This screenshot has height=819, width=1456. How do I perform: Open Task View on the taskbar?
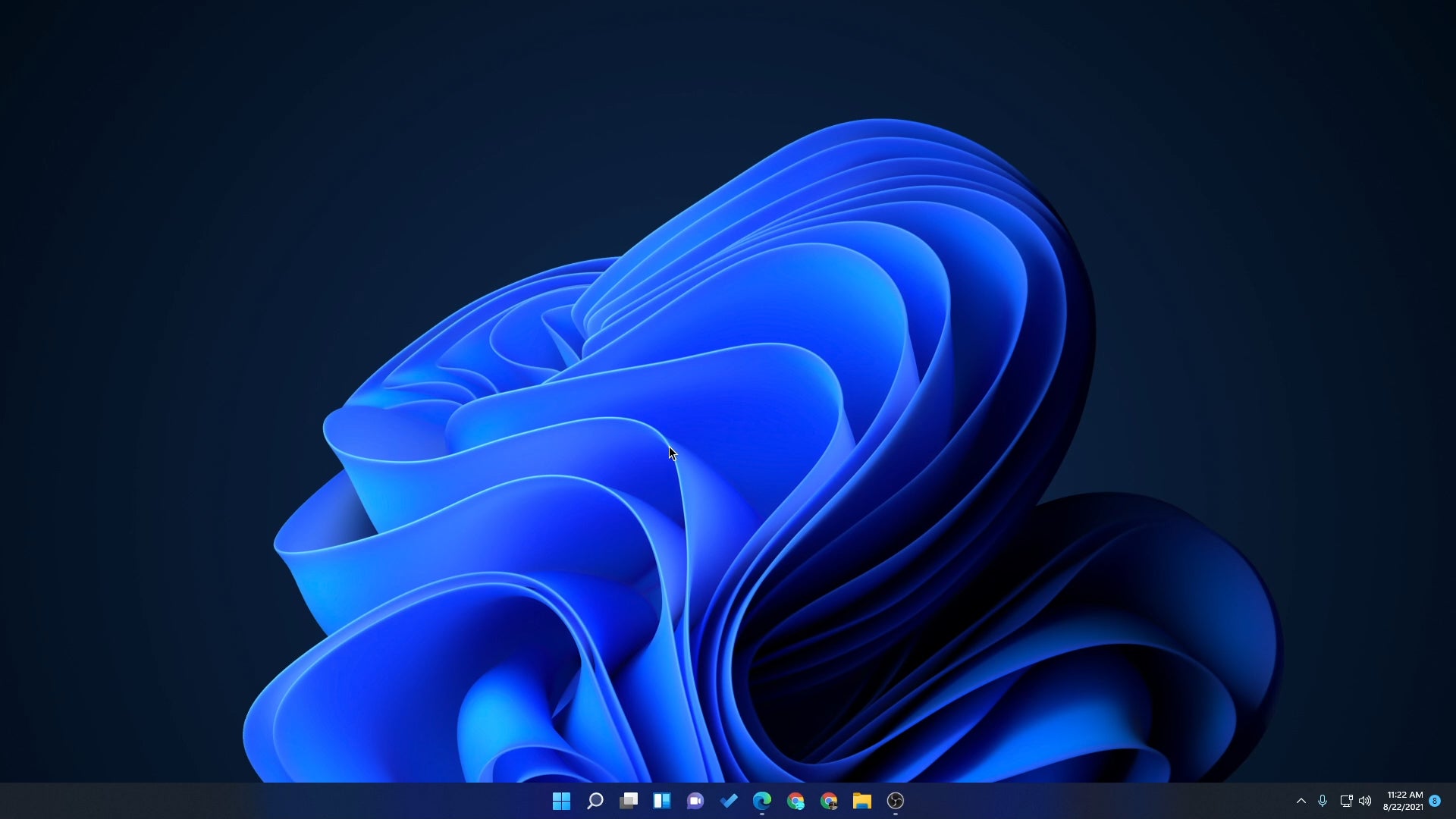click(x=629, y=801)
